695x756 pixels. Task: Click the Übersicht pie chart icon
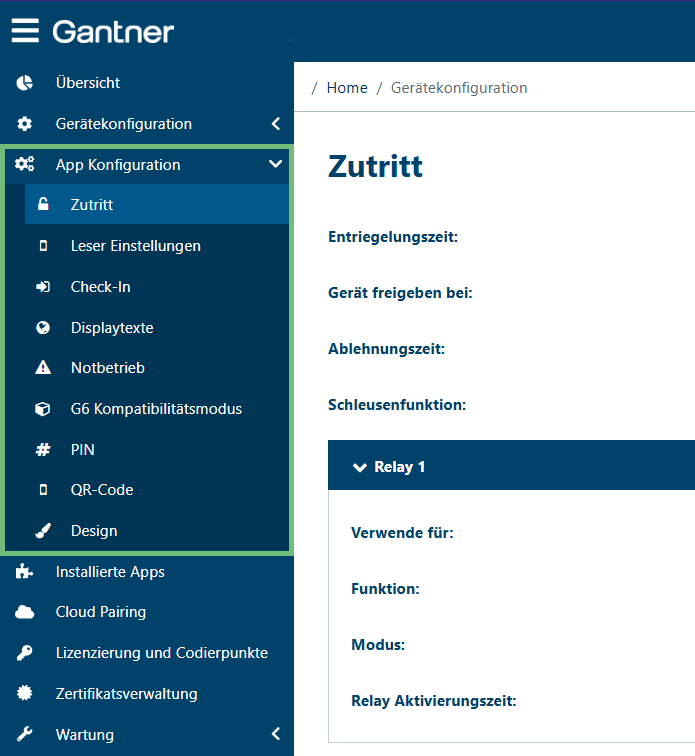pos(25,83)
